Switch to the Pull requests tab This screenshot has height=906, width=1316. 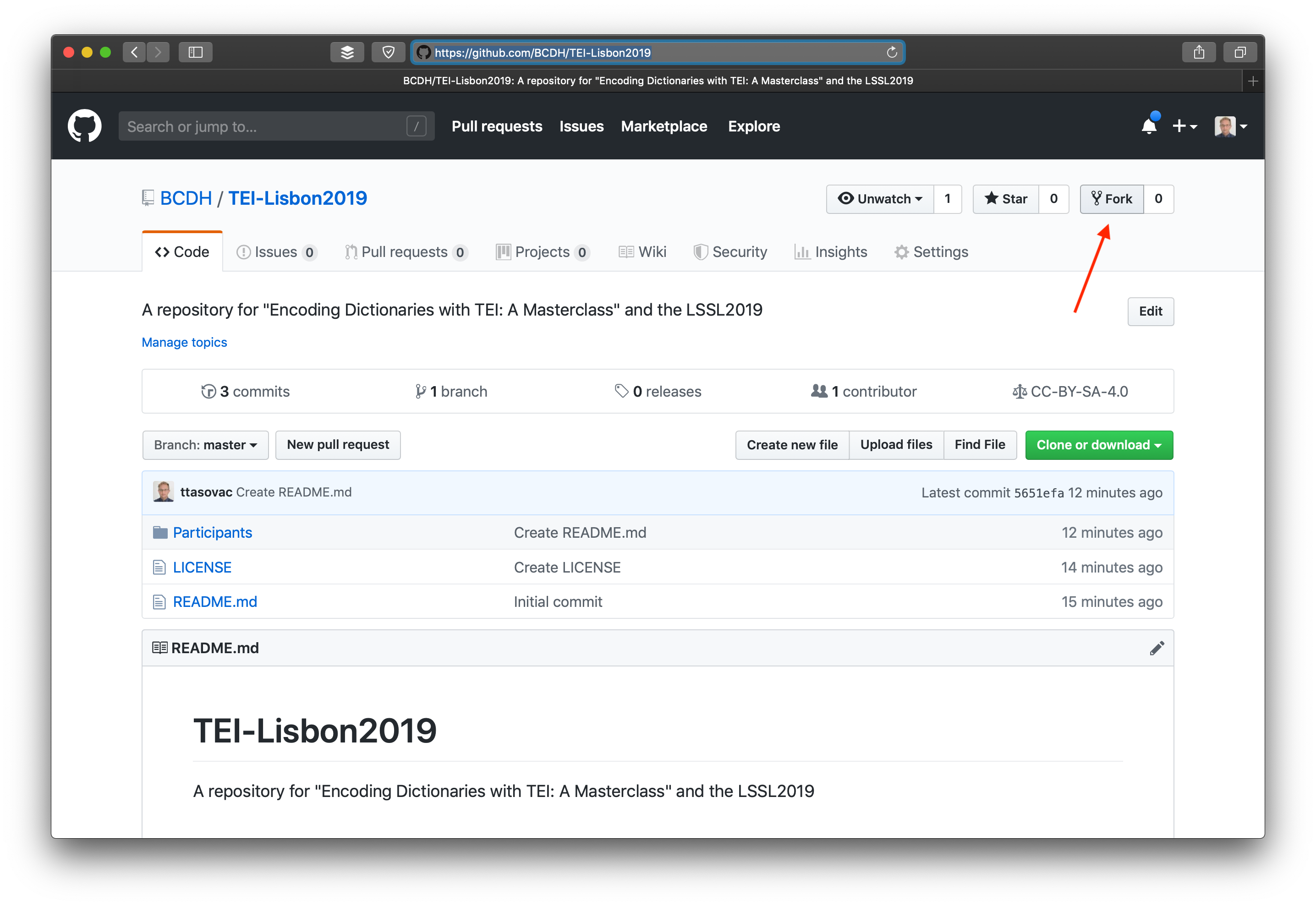coord(406,252)
